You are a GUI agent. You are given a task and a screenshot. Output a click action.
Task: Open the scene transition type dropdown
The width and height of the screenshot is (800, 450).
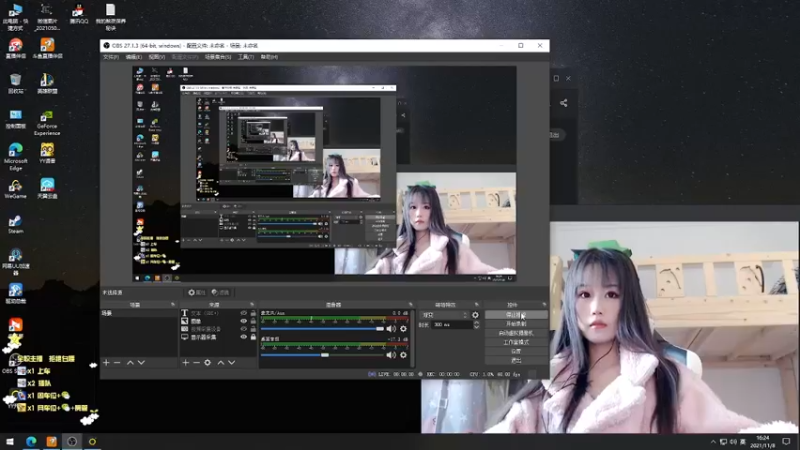[x=444, y=315]
